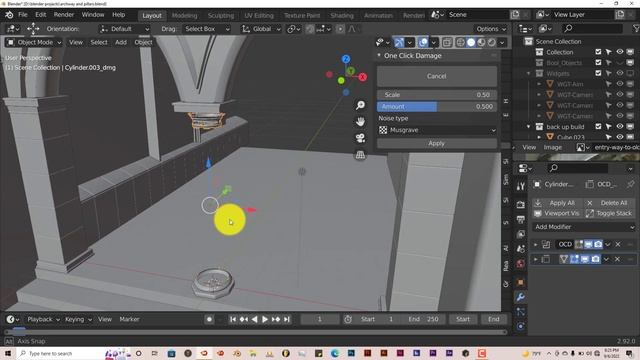
Task: Click the Delete All modifiers button
Action: (610, 203)
